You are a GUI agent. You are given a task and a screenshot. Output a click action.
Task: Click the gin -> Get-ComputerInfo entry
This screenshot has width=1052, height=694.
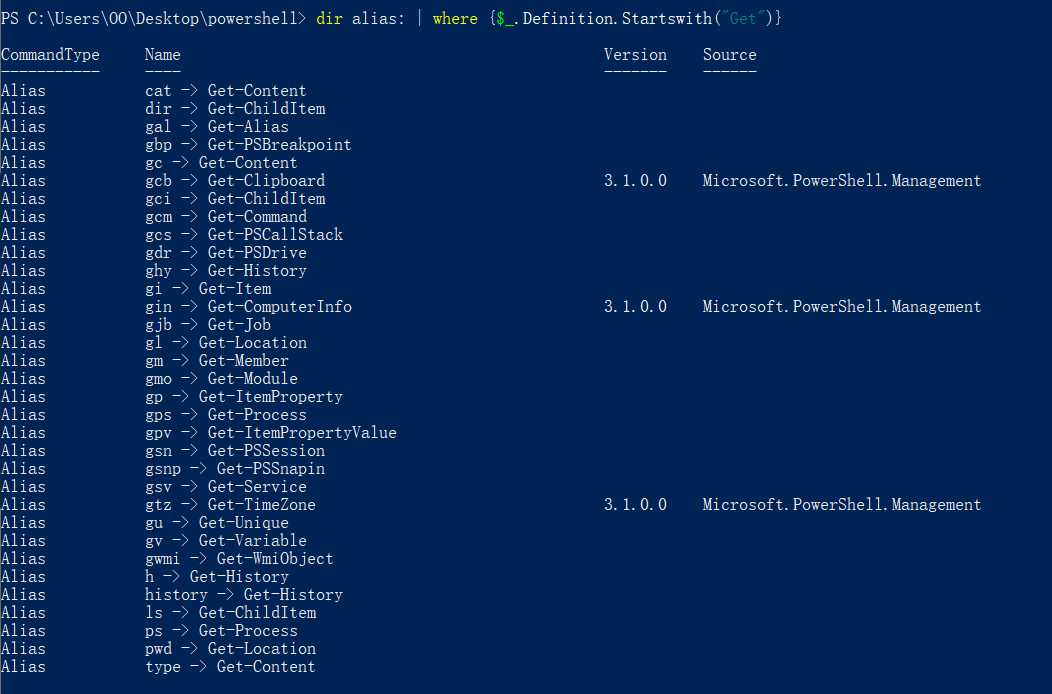point(248,307)
